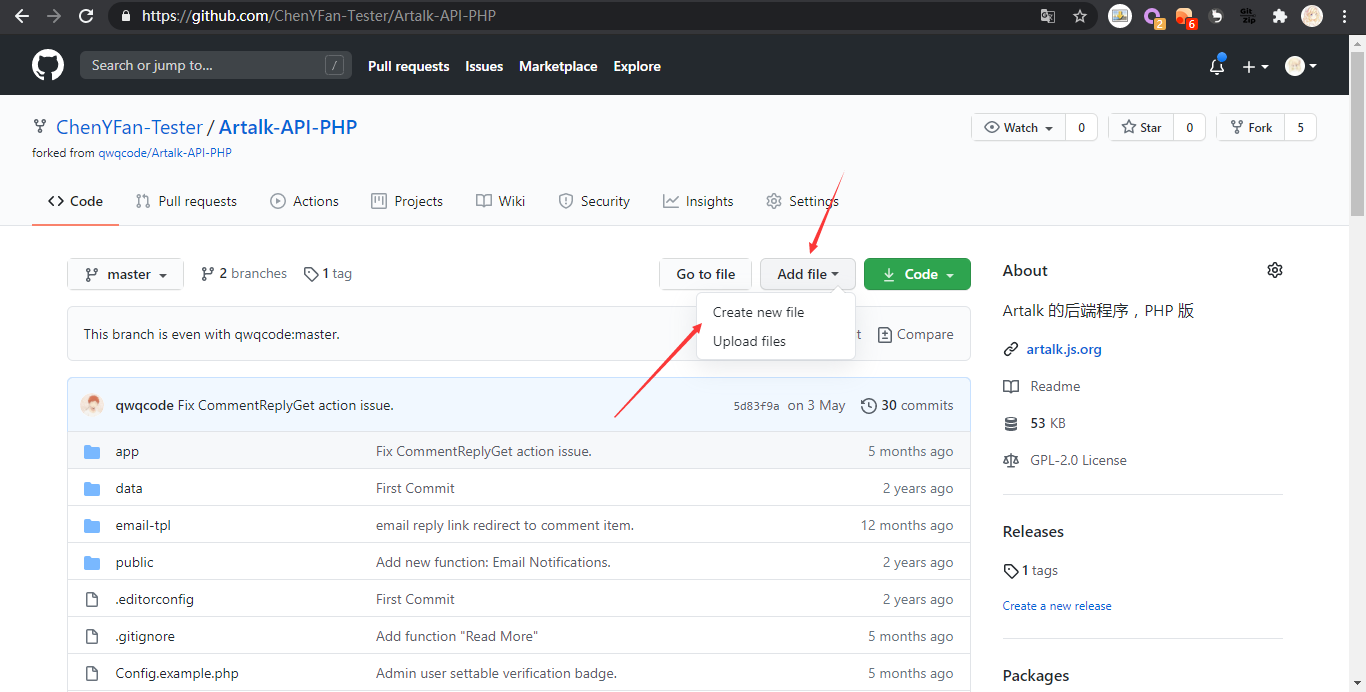Image resolution: width=1366 pixels, height=692 pixels.
Task: Open Artalk-API-PHP repository link
Action: (x=288, y=127)
